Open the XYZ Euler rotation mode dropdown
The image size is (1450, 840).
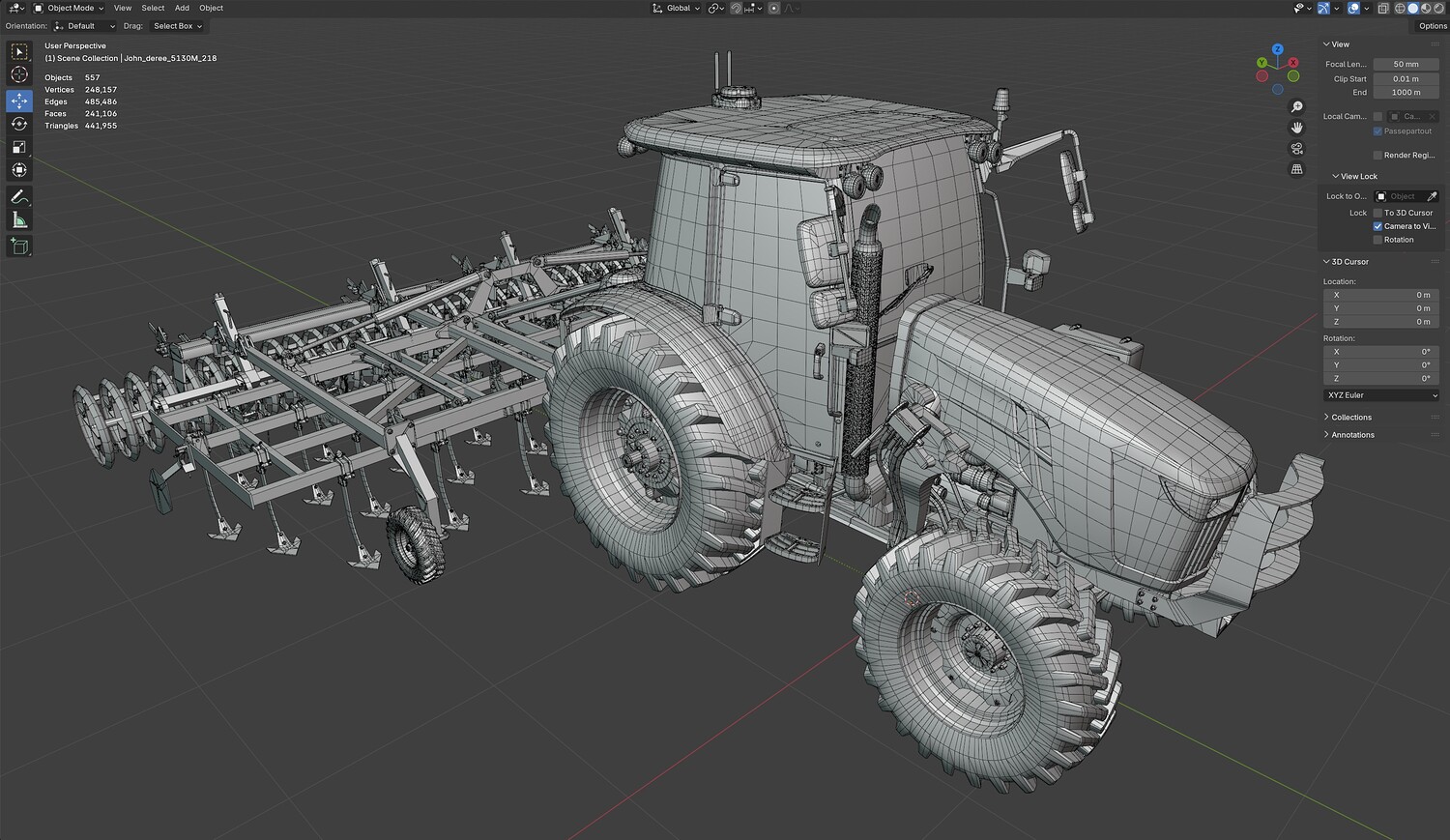pyautogui.click(x=1381, y=395)
